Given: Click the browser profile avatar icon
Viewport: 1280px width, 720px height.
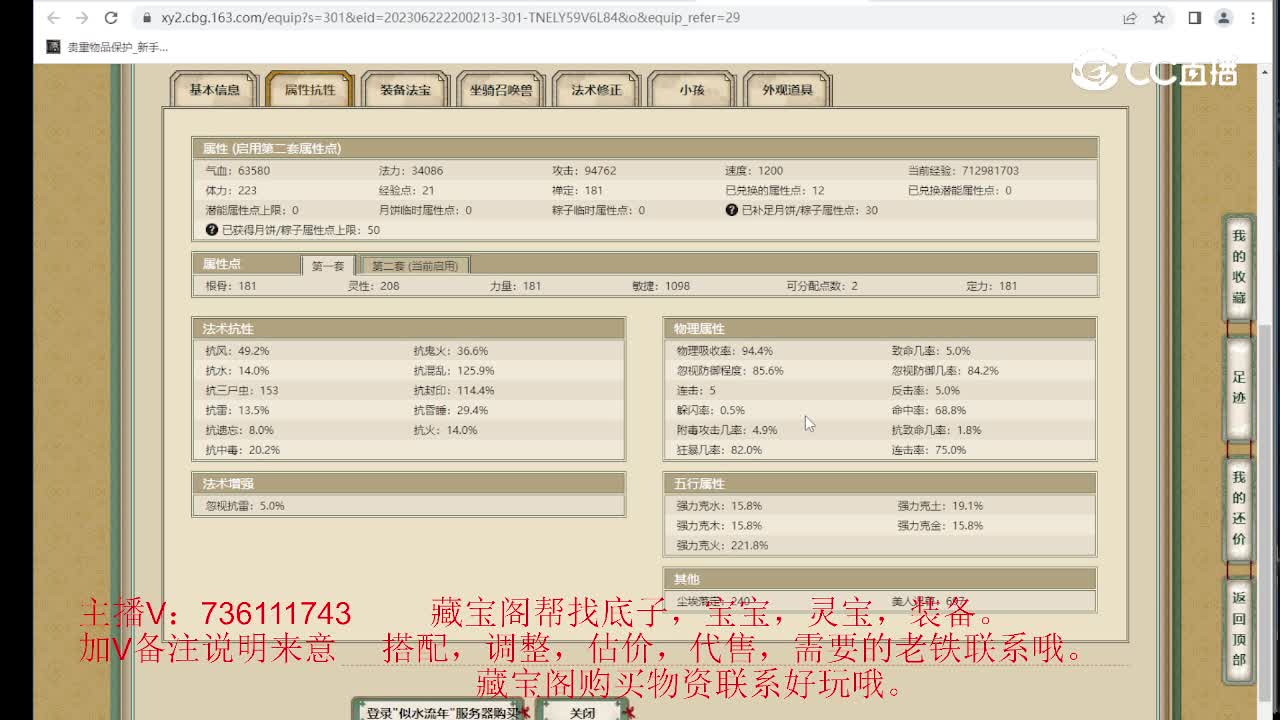Looking at the screenshot, I should (x=1224, y=17).
